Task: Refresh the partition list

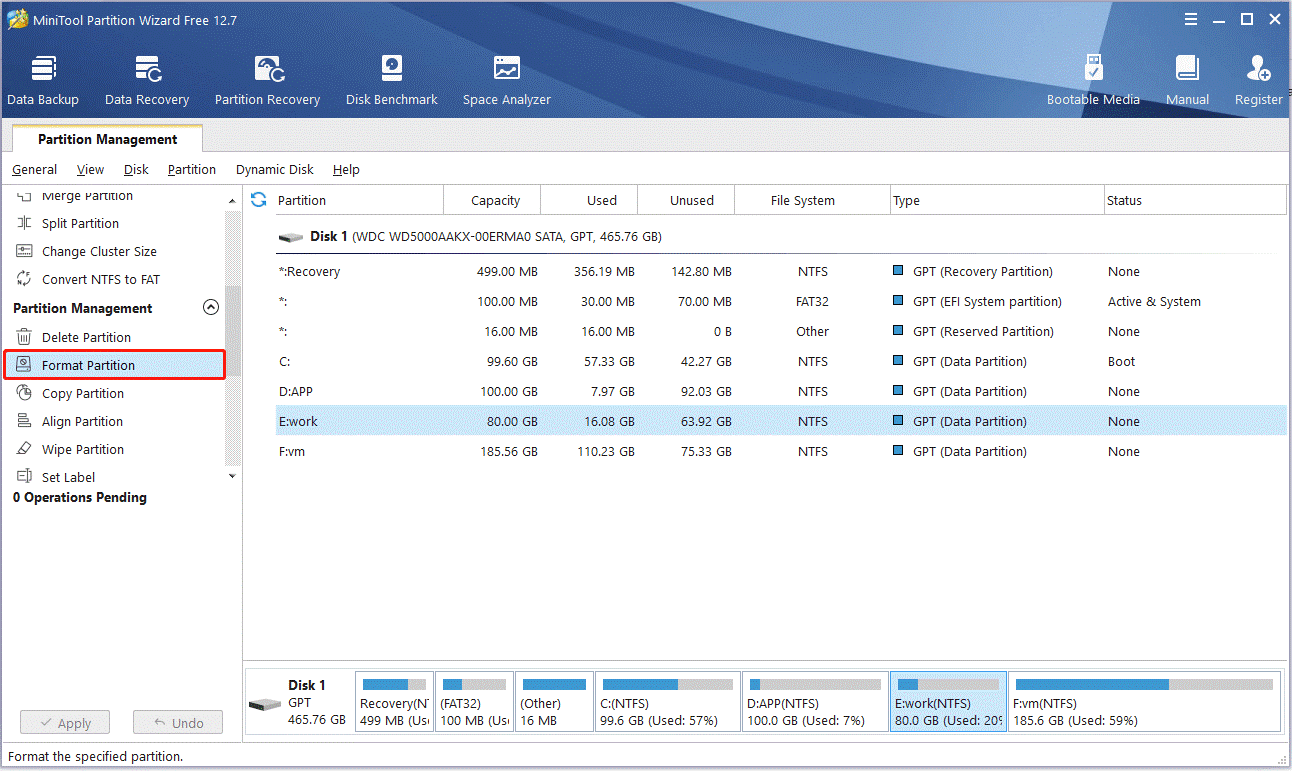Action: [259, 200]
